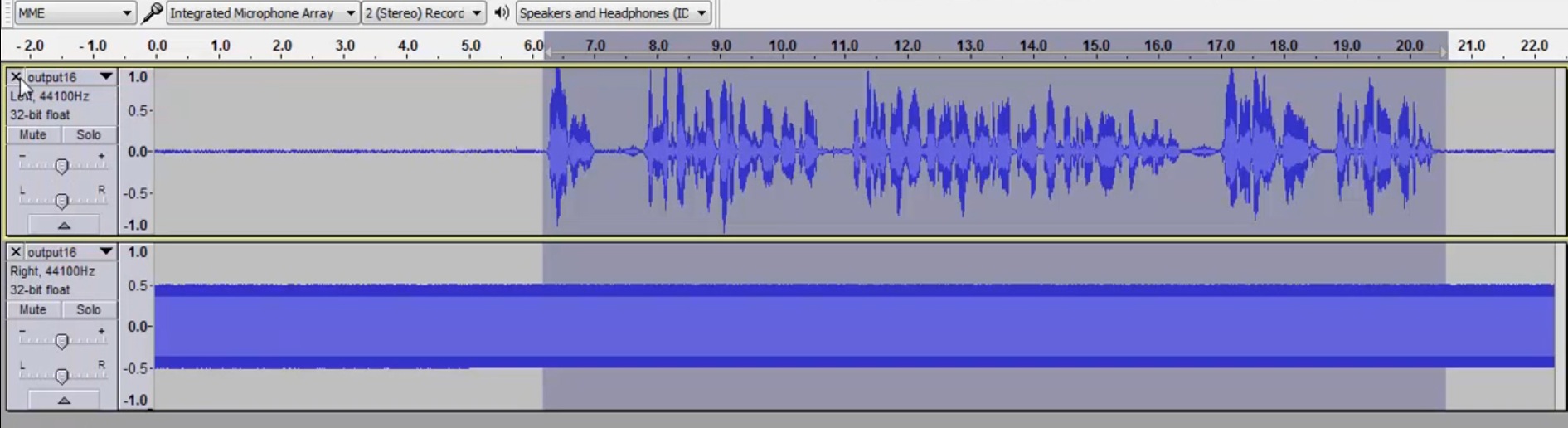
Task: Close the right channel output16 track
Action: 15,252
